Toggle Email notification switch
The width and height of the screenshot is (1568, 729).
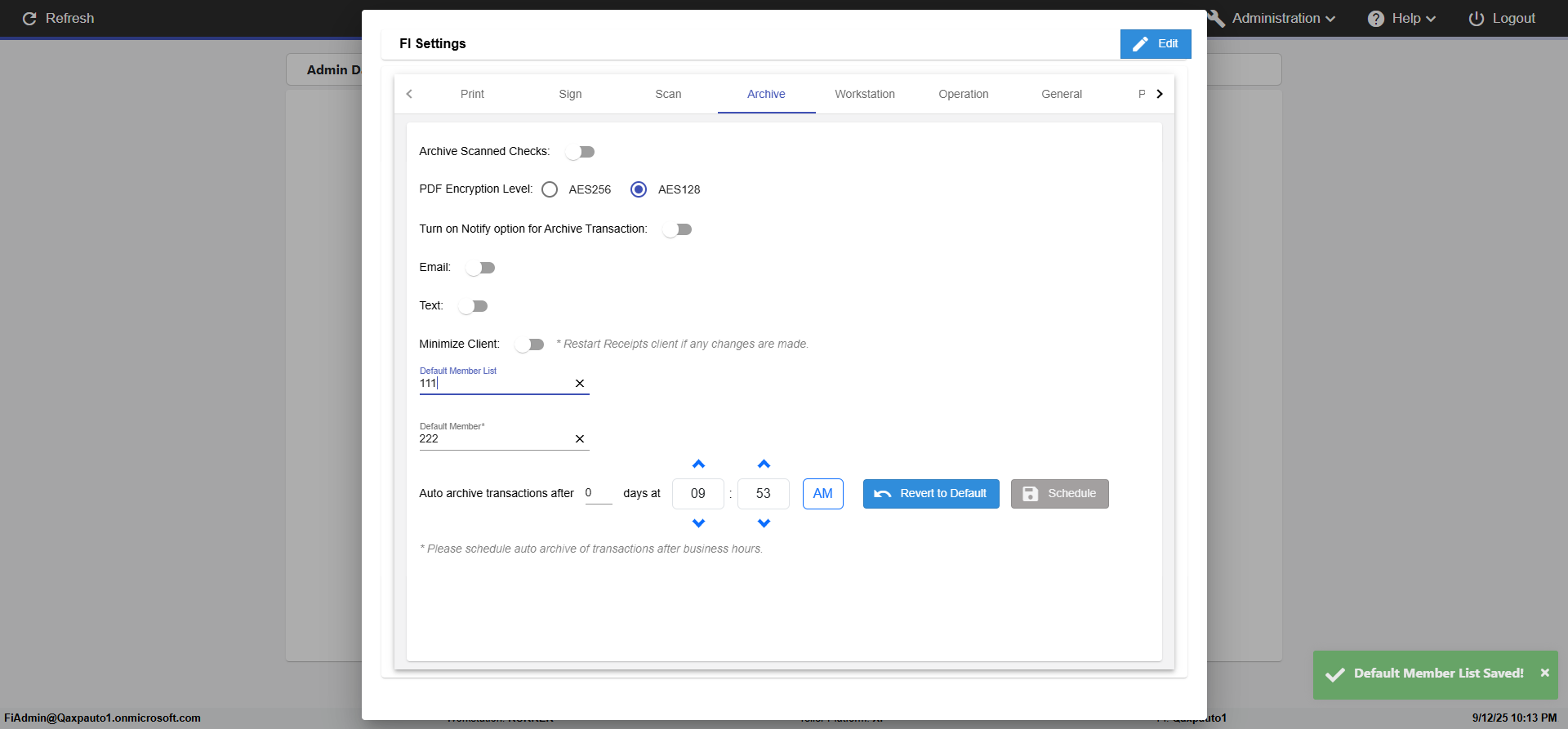click(480, 268)
